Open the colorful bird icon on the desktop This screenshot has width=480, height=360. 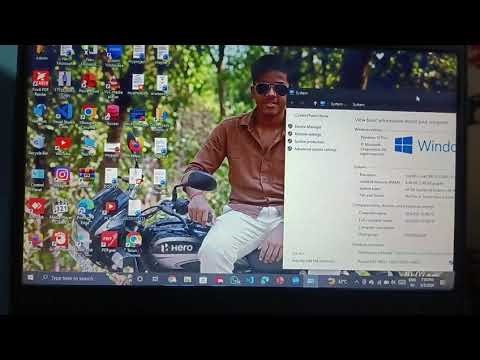coord(135,146)
